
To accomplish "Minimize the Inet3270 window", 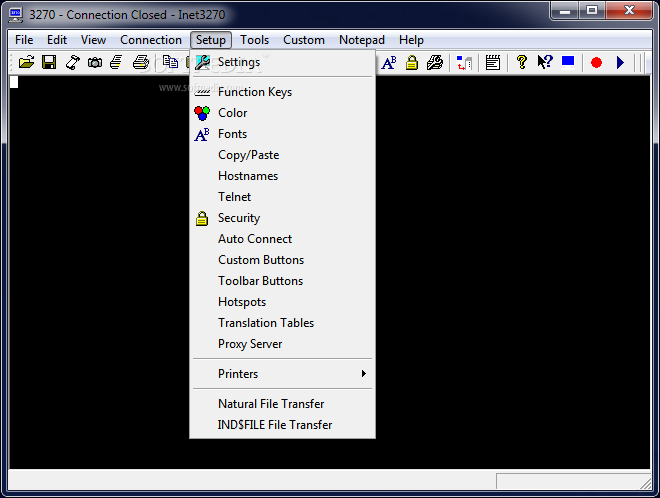I will pos(565,10).
